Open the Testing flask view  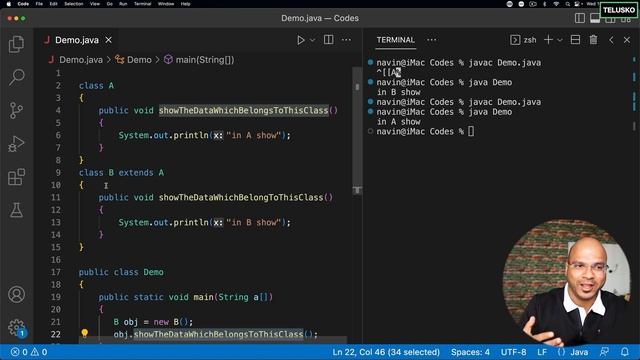tap(16, 210)
